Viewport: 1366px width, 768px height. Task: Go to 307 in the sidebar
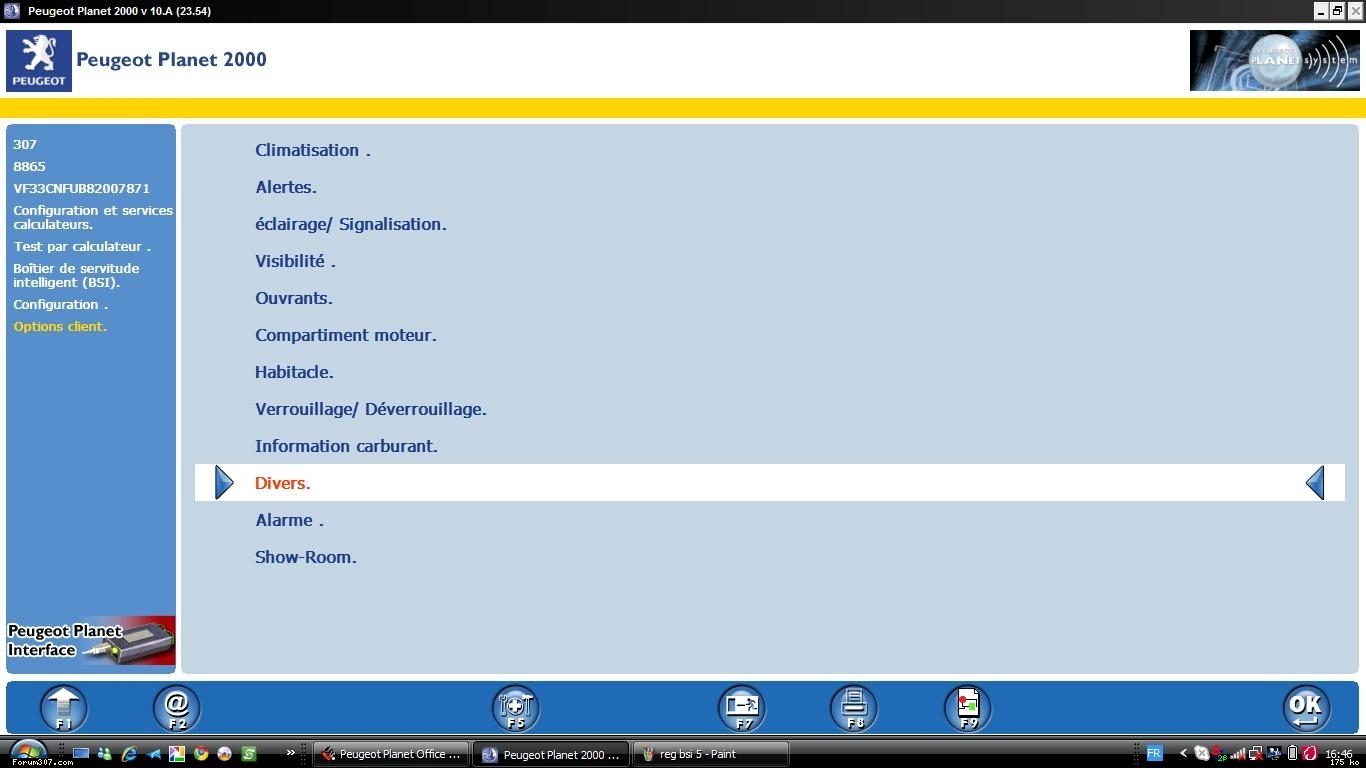click(25, 144)
